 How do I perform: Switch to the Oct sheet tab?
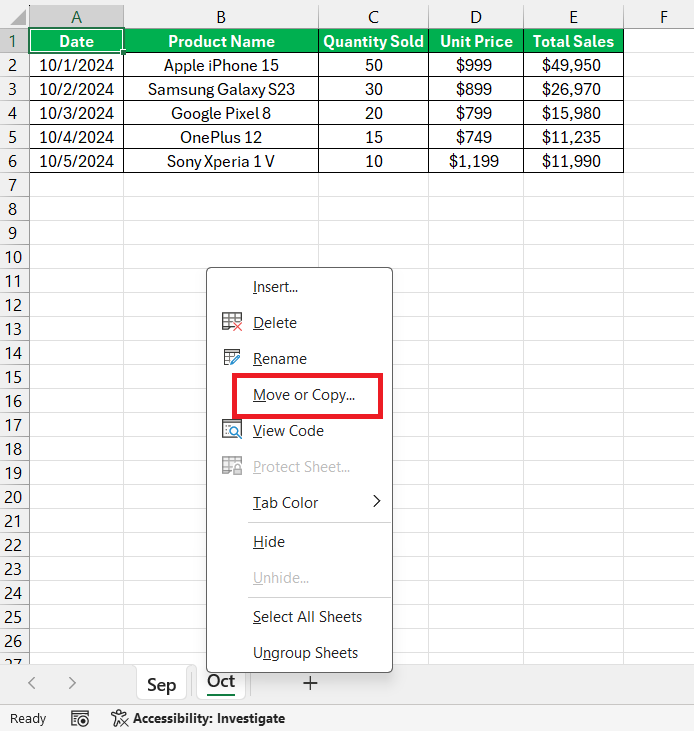[221, 682]
